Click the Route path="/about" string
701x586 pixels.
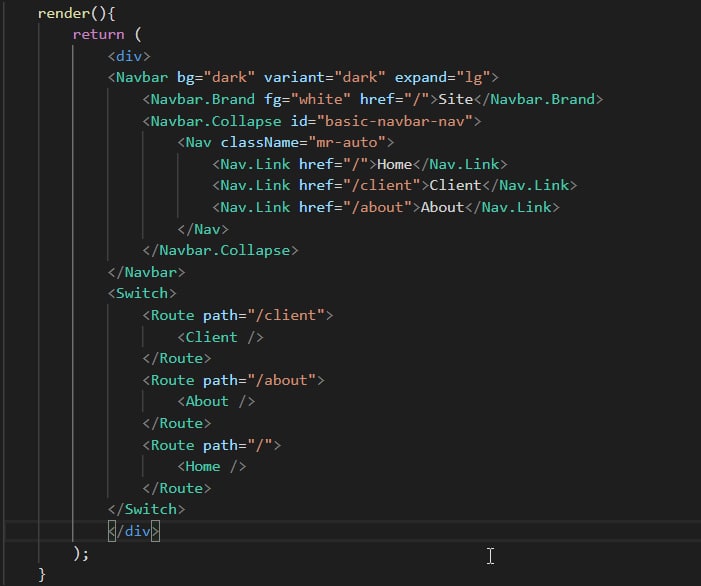tap(282, 380)
